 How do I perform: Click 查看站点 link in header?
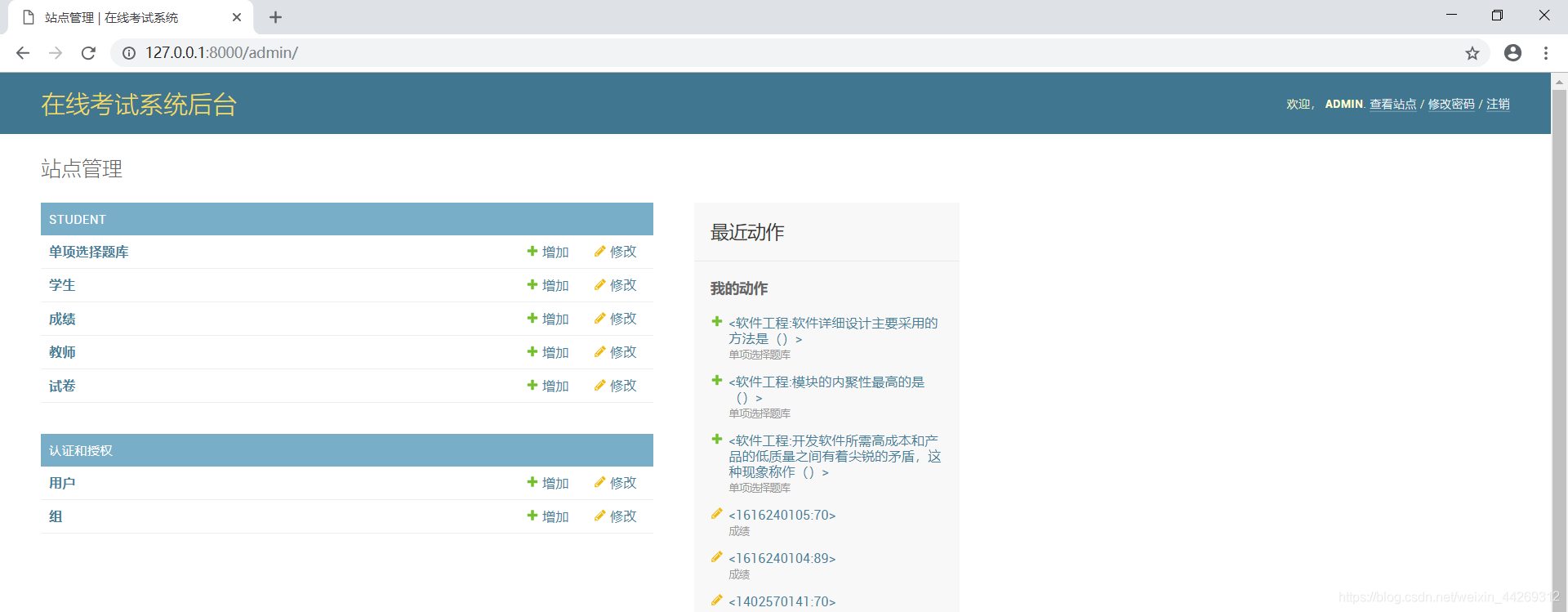pos(1393,104)
